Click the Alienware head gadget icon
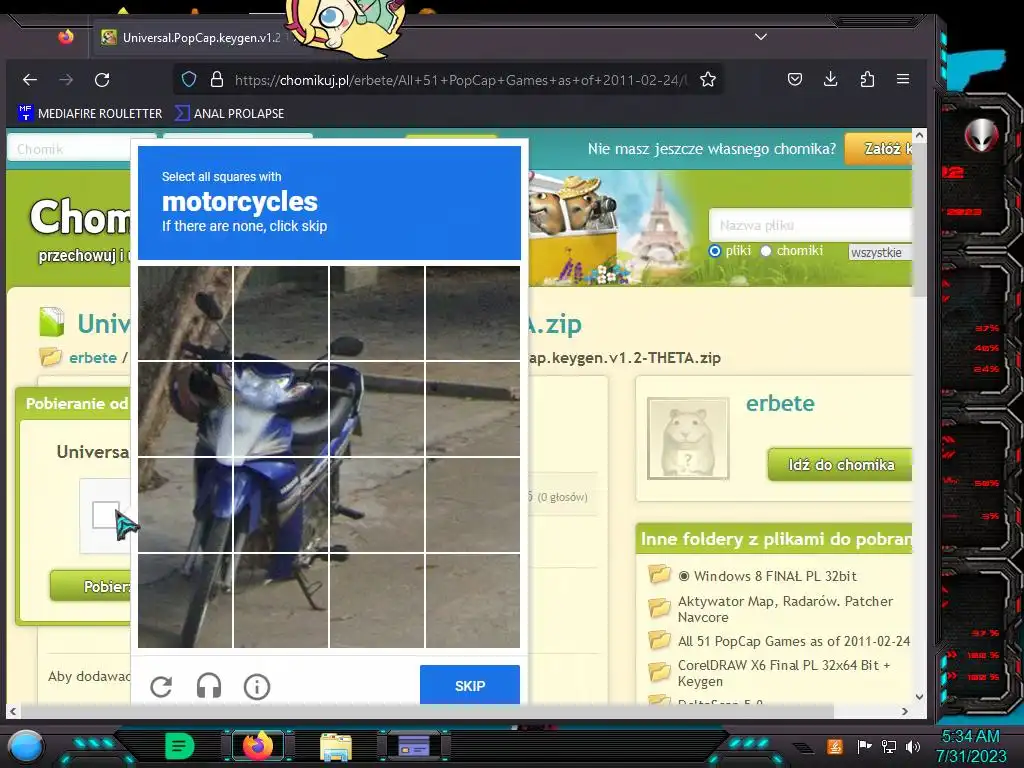Screen dimensions: 1024x768 click(x=981, y=135)
